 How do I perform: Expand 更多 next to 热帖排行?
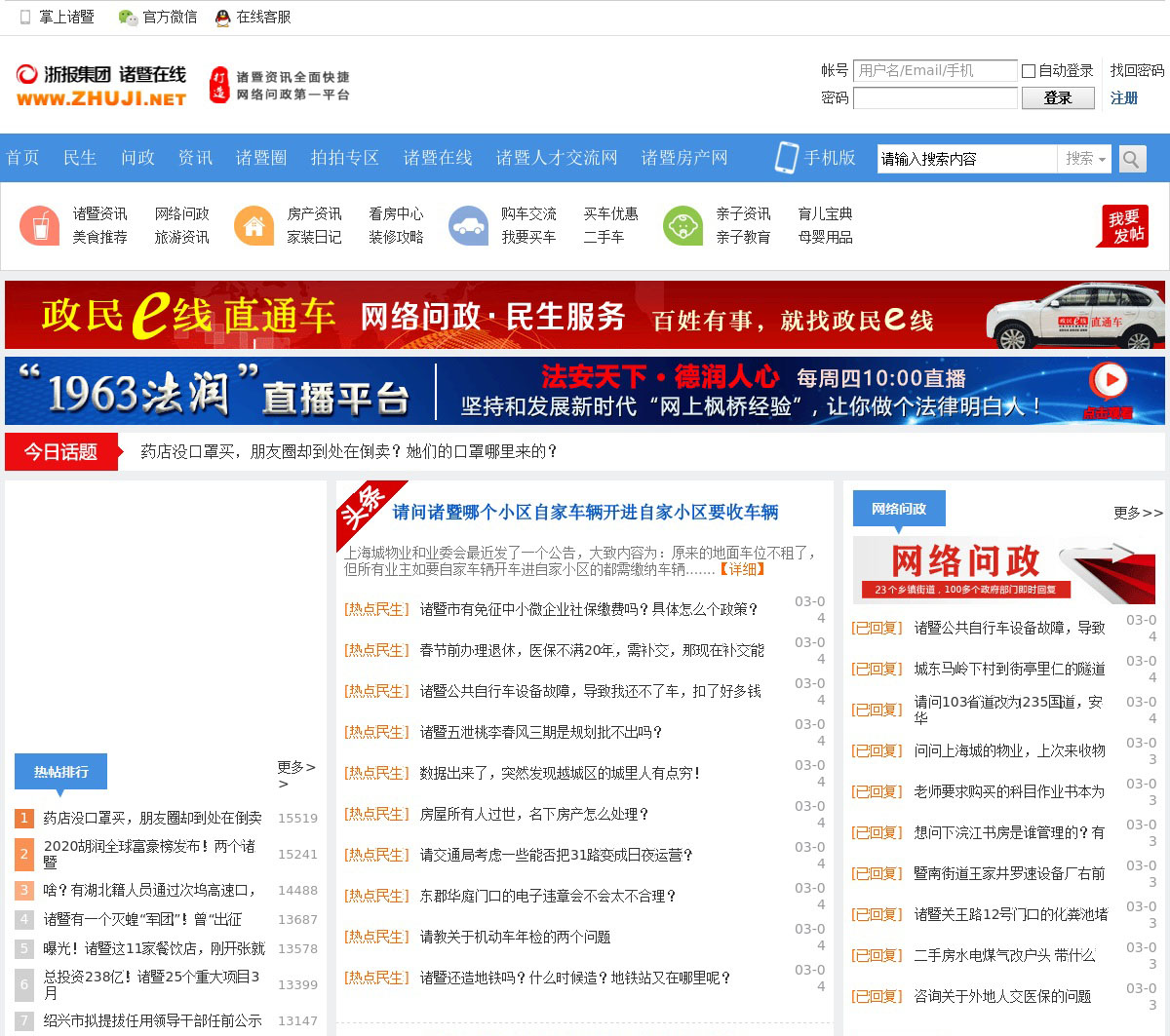295,774
